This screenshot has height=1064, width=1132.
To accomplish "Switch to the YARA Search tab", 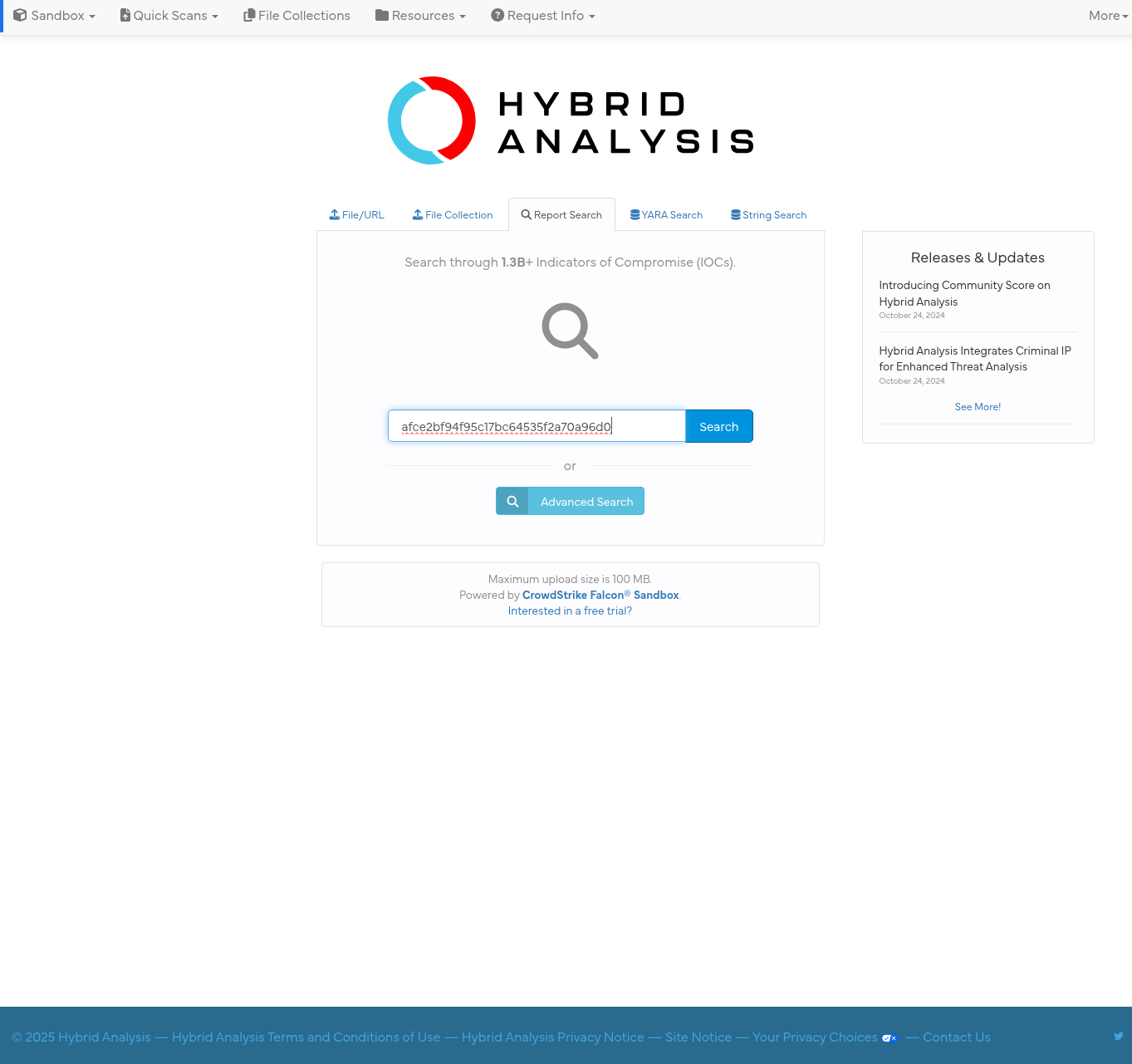I will 666,215.
